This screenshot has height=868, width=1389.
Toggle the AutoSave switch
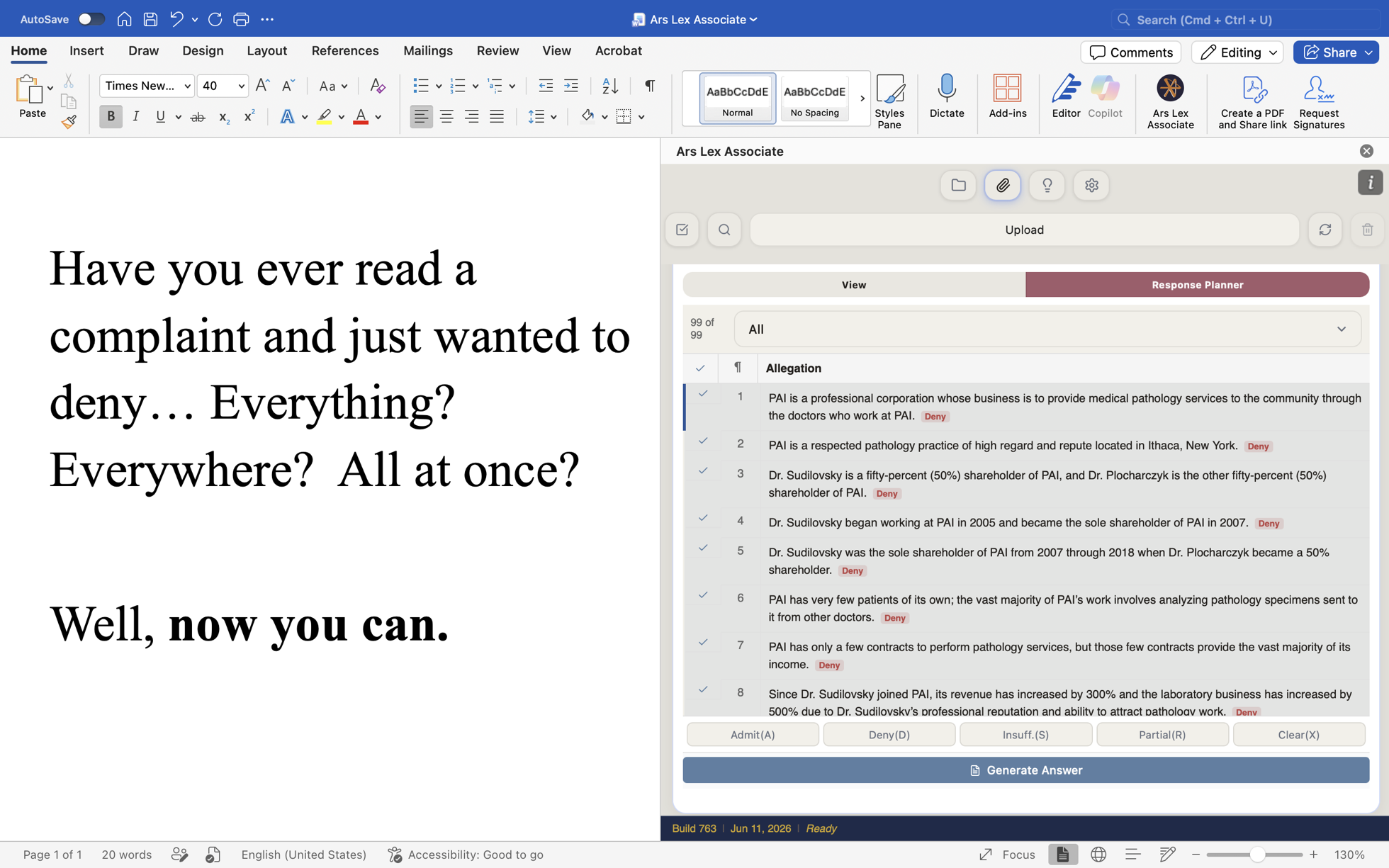coord(91,19)
